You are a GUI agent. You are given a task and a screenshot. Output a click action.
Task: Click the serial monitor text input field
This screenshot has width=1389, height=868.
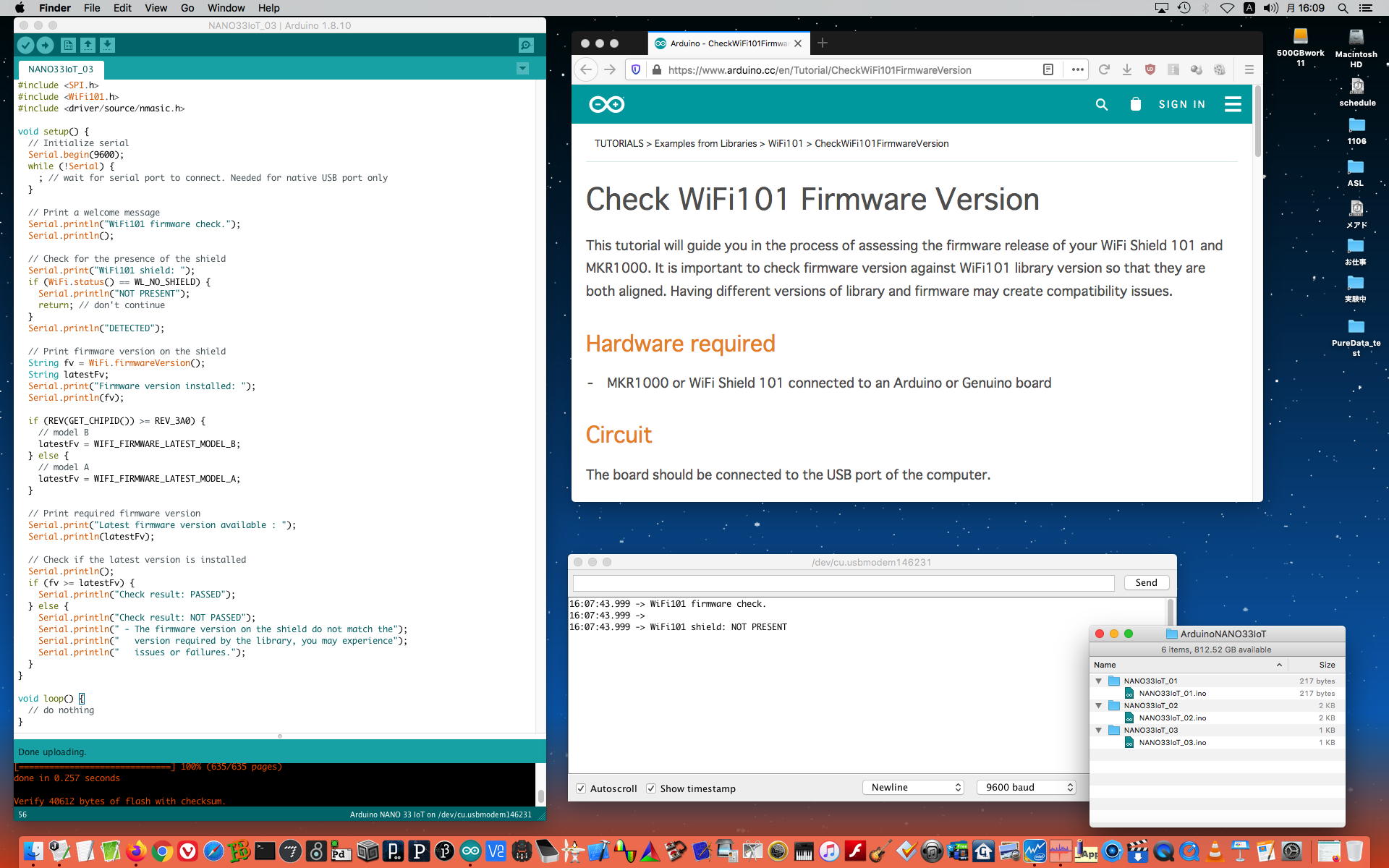click(843, 583)
